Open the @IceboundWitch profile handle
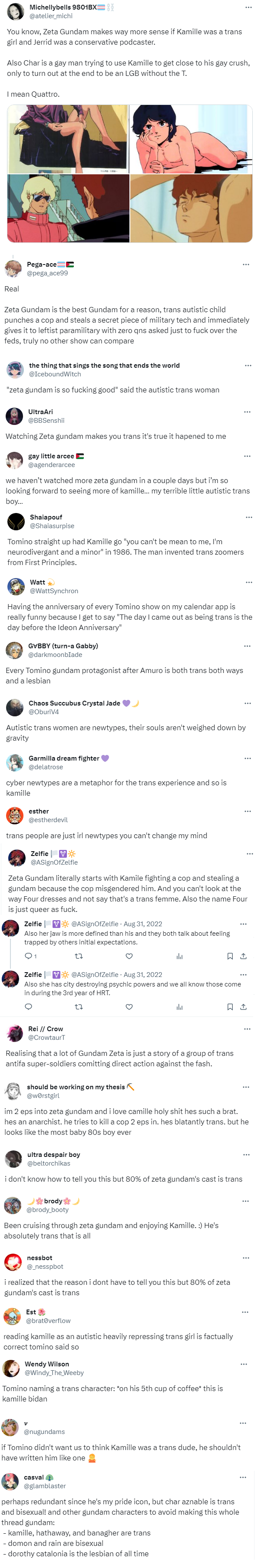The width and height of the screenshot is (271, 1568). (55, 374)
